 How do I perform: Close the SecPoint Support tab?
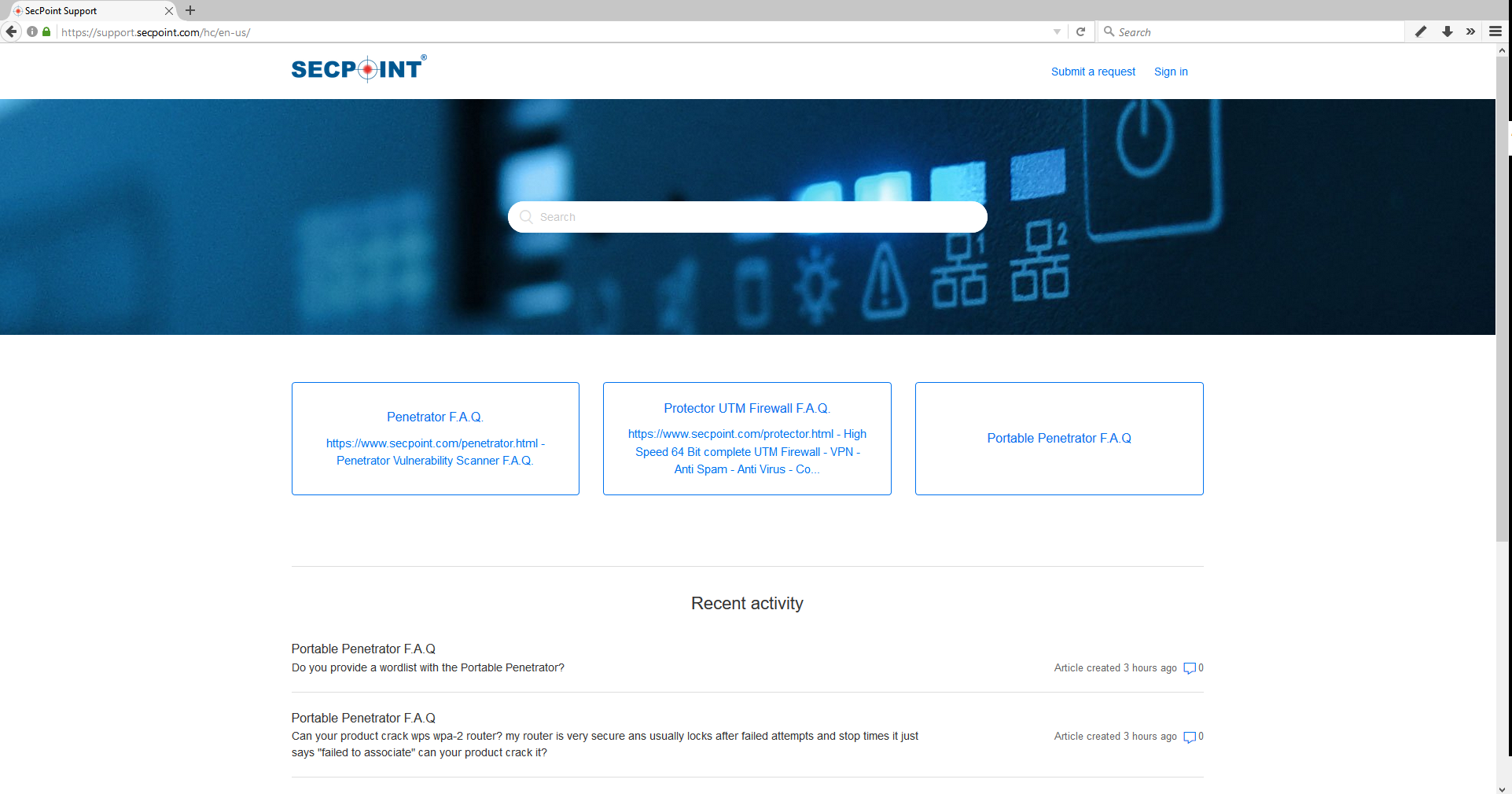168,11
